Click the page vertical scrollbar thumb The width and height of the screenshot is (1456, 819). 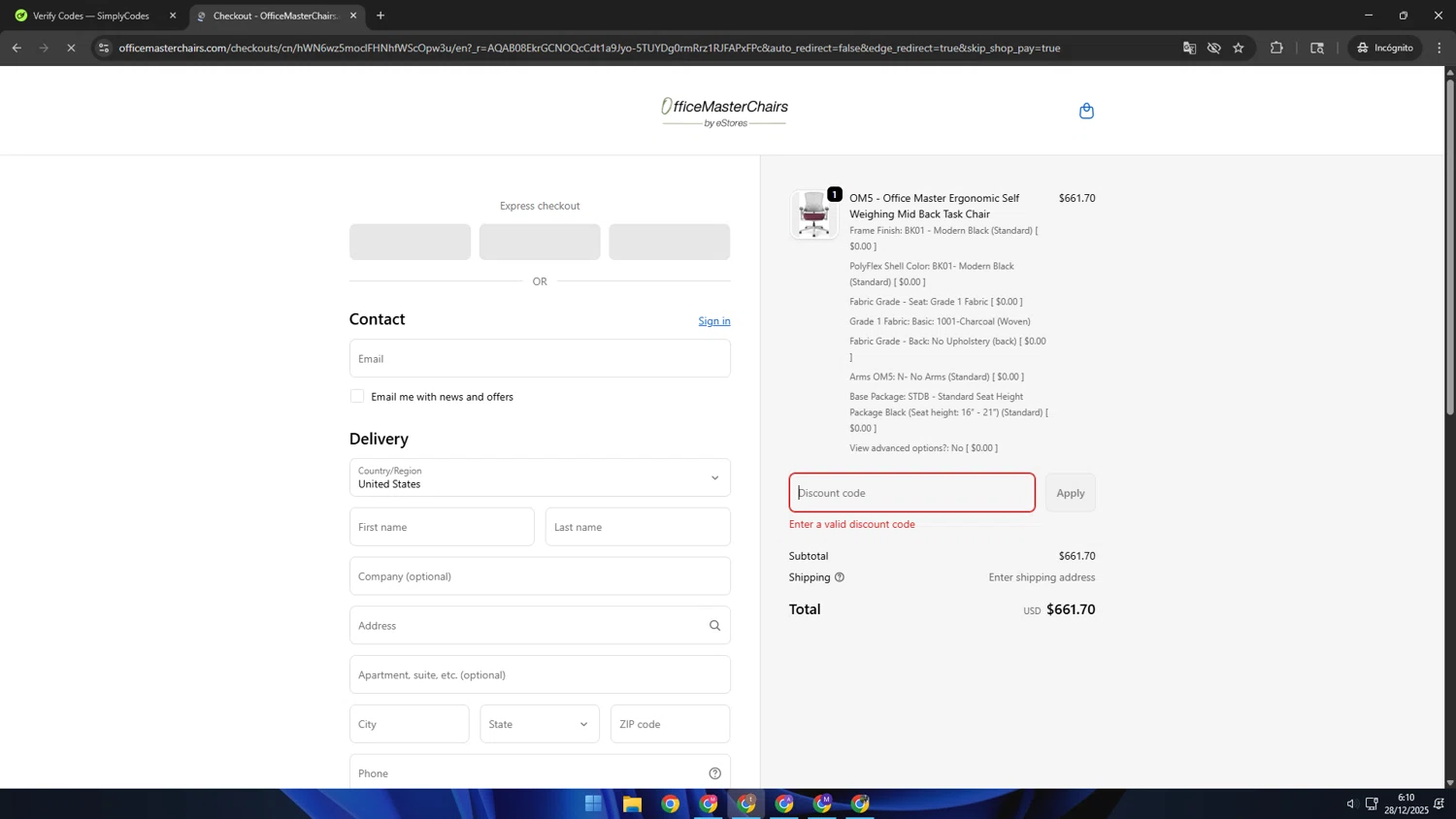coord(1450,246)
